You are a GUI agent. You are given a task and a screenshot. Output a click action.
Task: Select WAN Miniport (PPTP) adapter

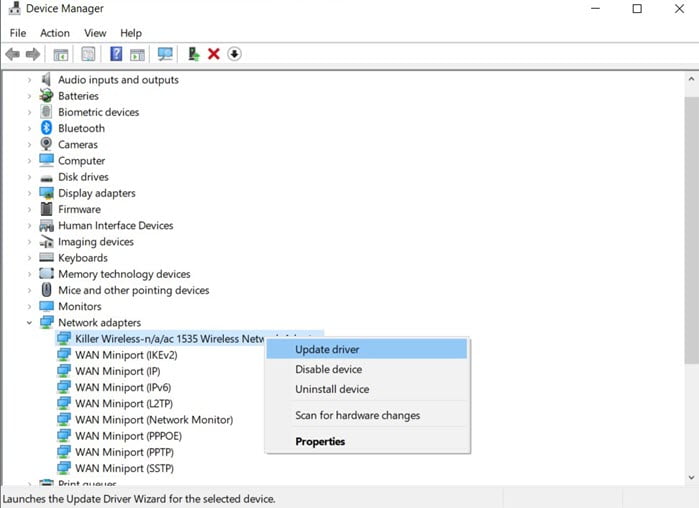pos(124,452)
